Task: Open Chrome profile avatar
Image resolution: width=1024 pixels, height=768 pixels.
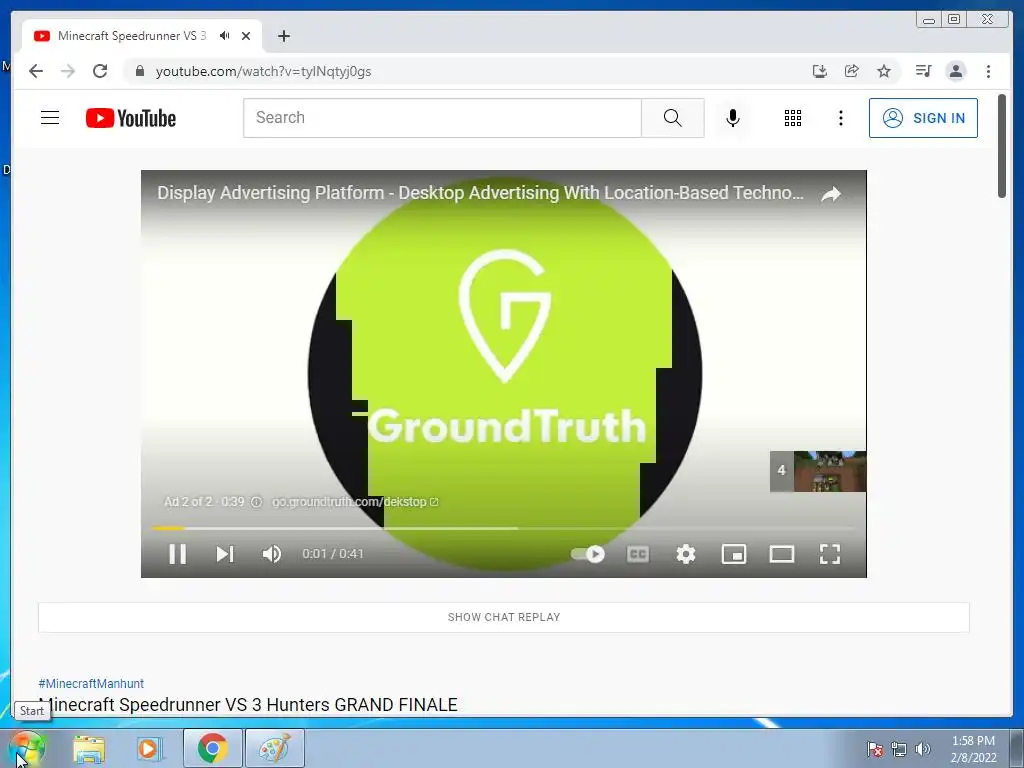Action: click(955, 71)
